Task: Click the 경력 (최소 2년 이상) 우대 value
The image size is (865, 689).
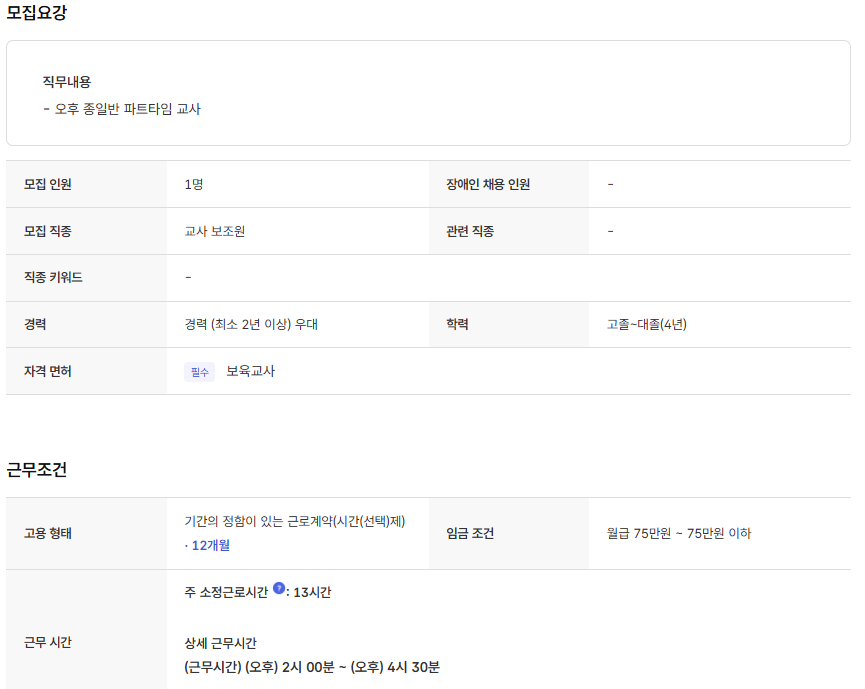Action: tap(251, 324)
